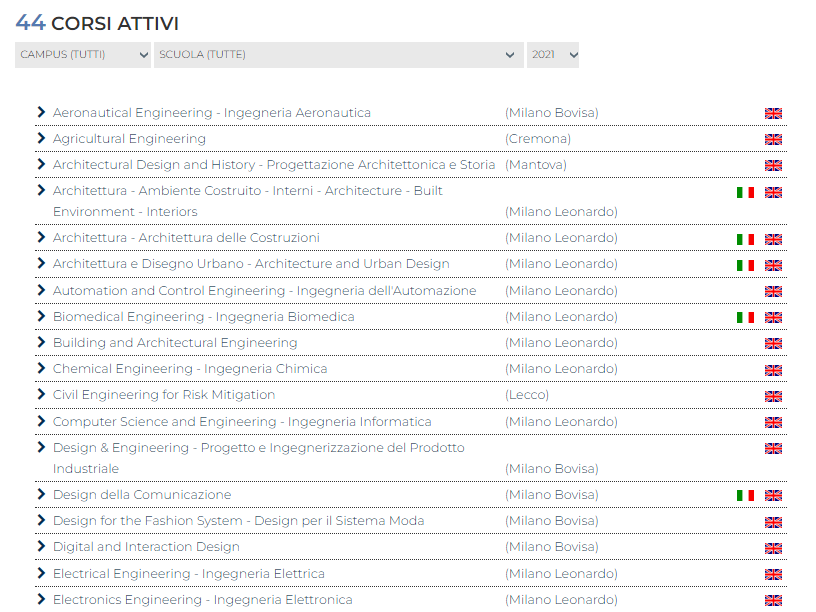
Task: Click UK flag for Electrical Engineering
Action: pos(773,575)
